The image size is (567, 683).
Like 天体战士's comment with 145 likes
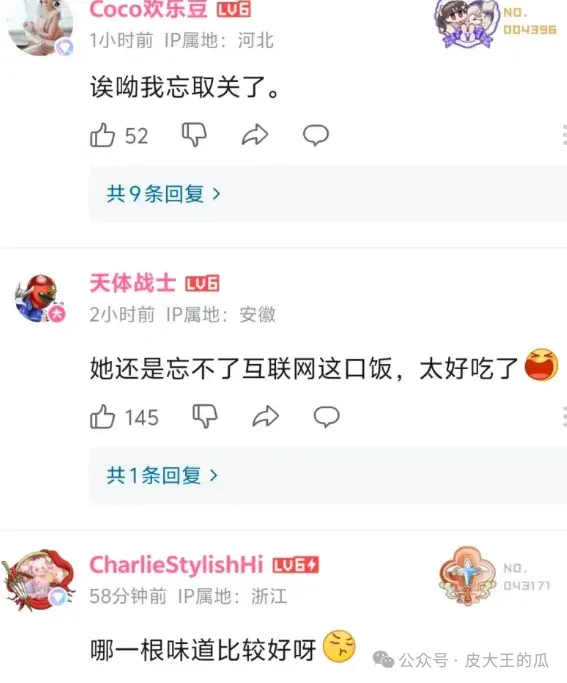coord(102,417)
